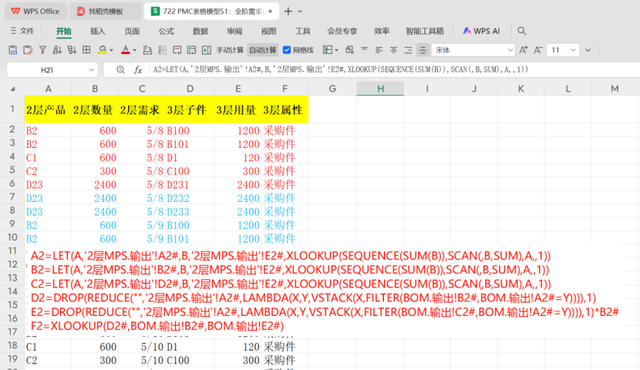Expand the name box H21 dropdown
Screen dimensions: 640x370
(x=91, y=70)
